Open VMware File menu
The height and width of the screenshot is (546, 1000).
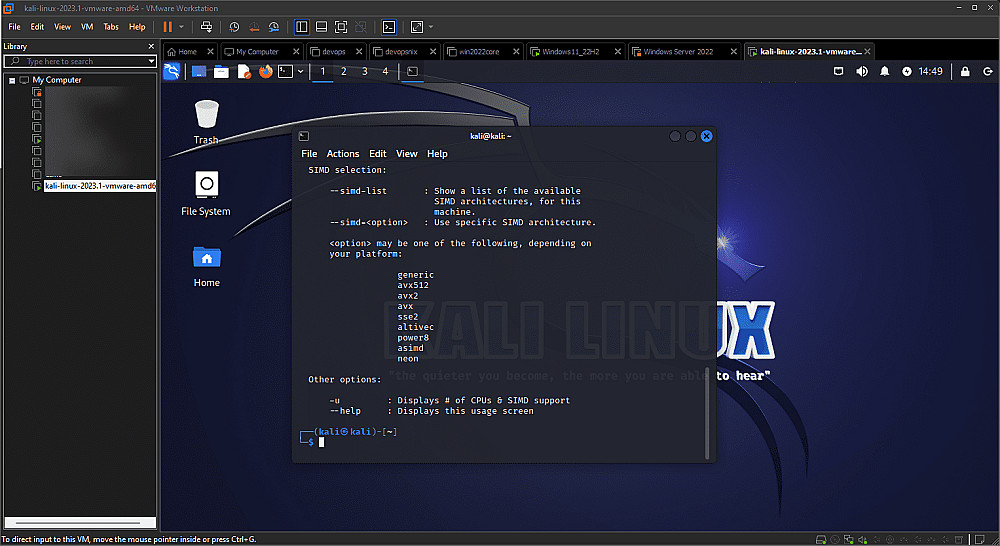[x=14, y=27]
